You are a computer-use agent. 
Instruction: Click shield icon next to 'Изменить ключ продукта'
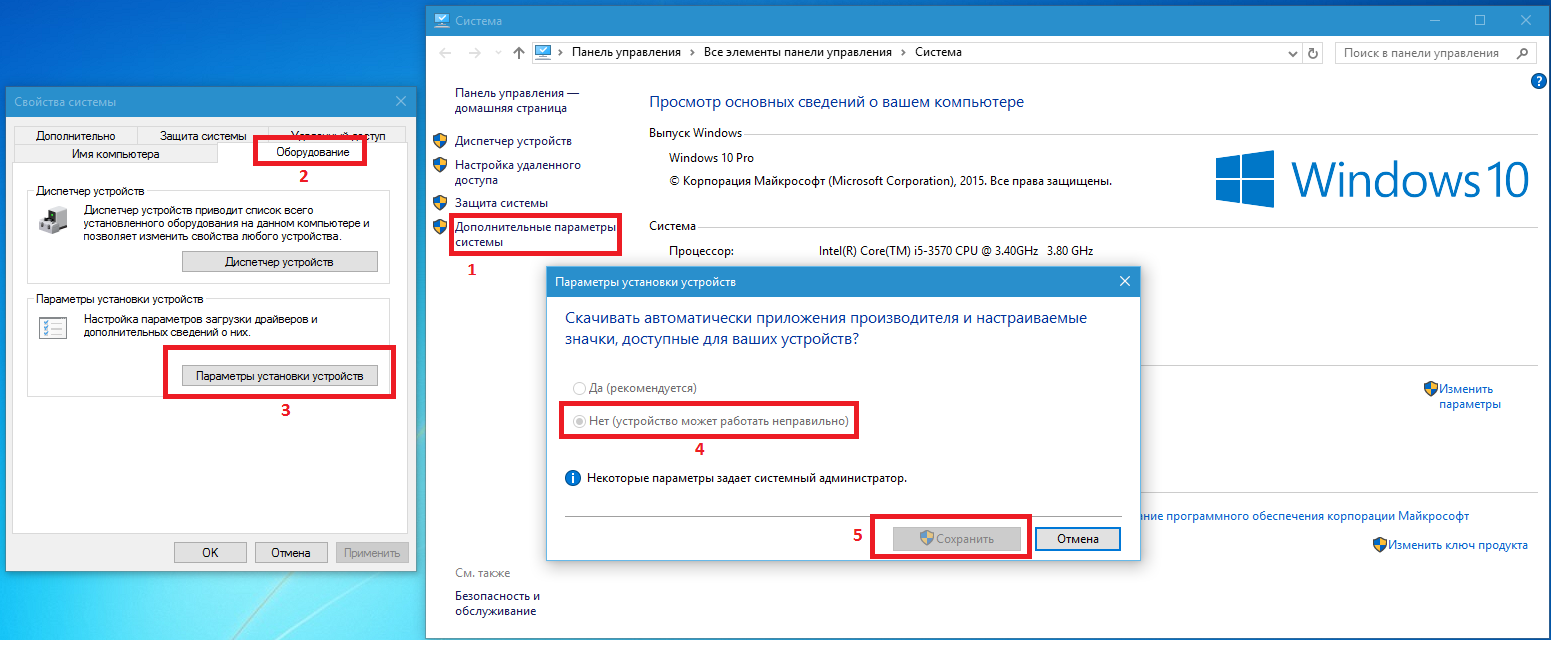1379,545
